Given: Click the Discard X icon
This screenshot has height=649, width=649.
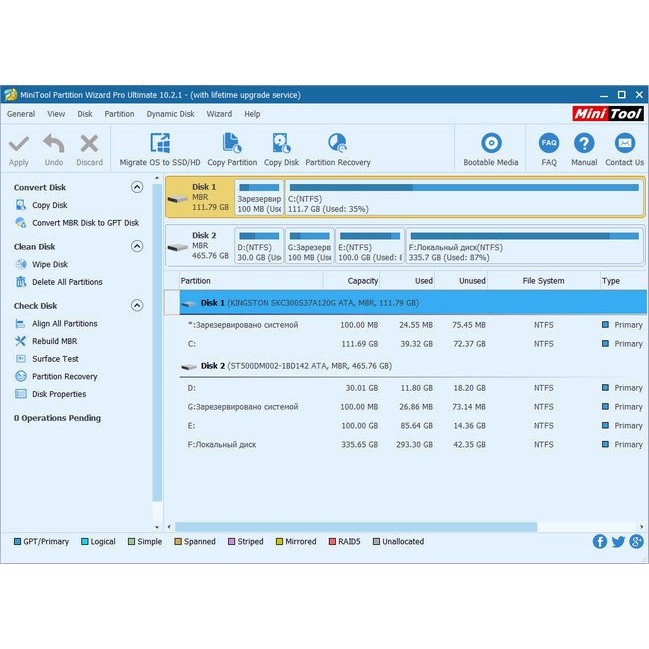Looking at the screenshot, I should (x=89, y=144).
